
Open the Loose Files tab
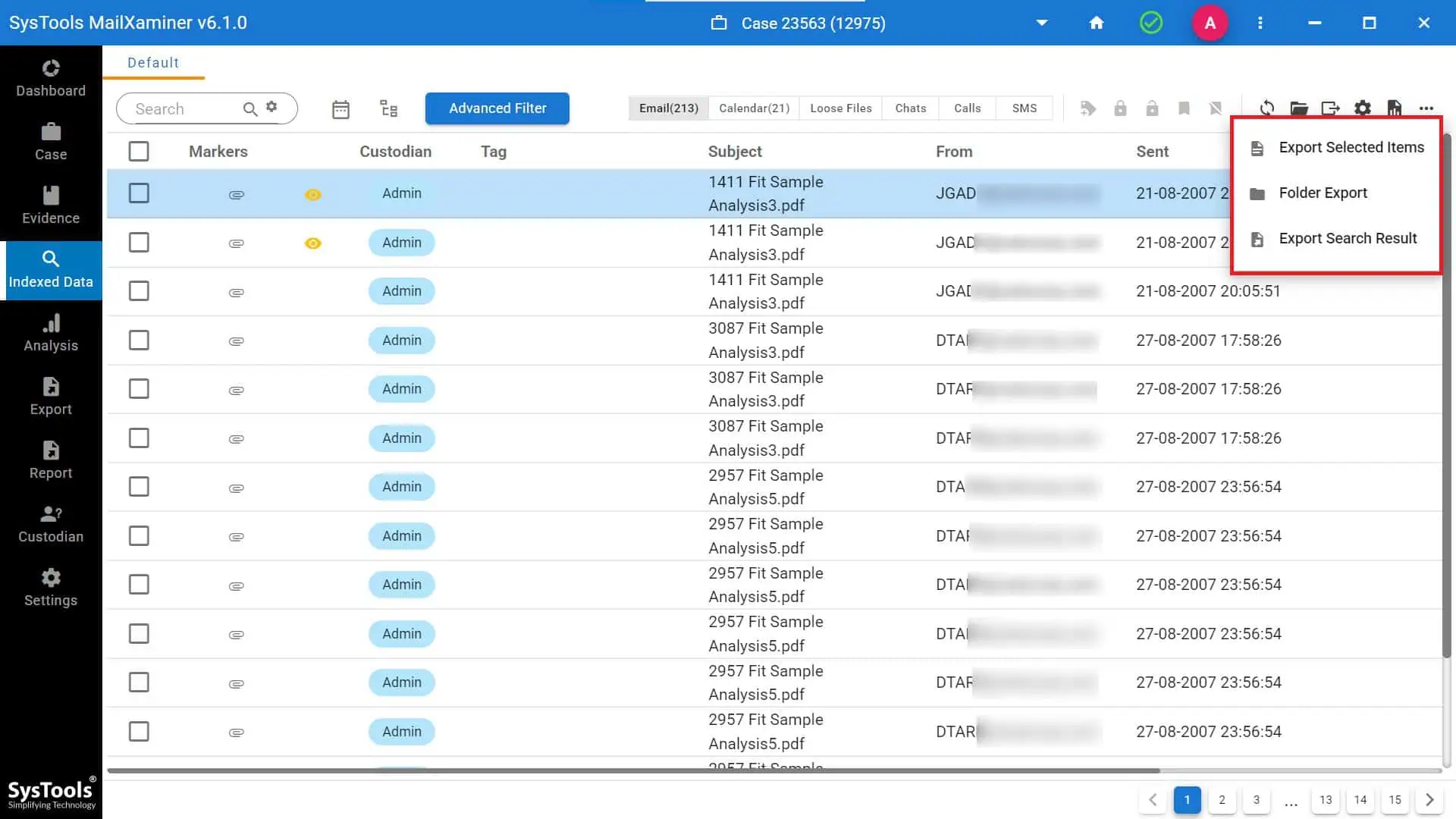(841, 108)
